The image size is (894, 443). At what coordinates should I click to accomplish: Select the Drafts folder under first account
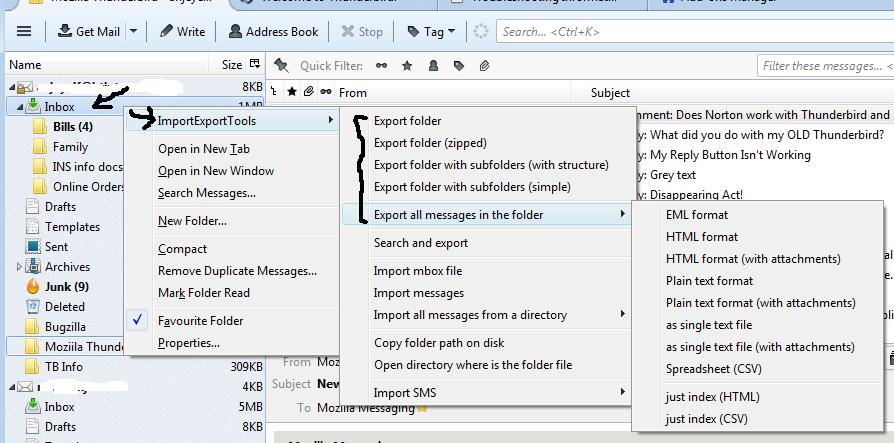tap(60, 206)
